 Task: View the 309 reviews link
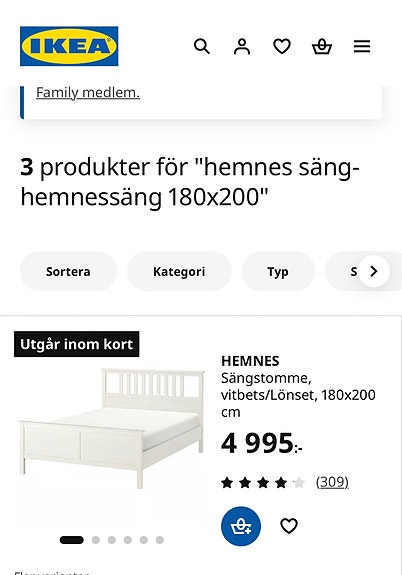332,482
